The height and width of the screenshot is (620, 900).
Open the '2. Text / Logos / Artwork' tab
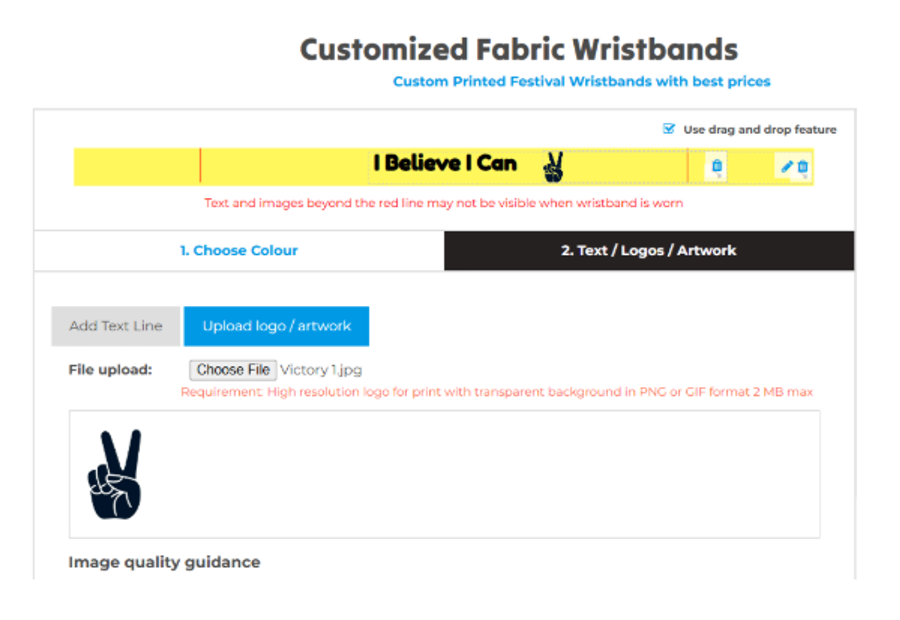(x=648, y=251)
